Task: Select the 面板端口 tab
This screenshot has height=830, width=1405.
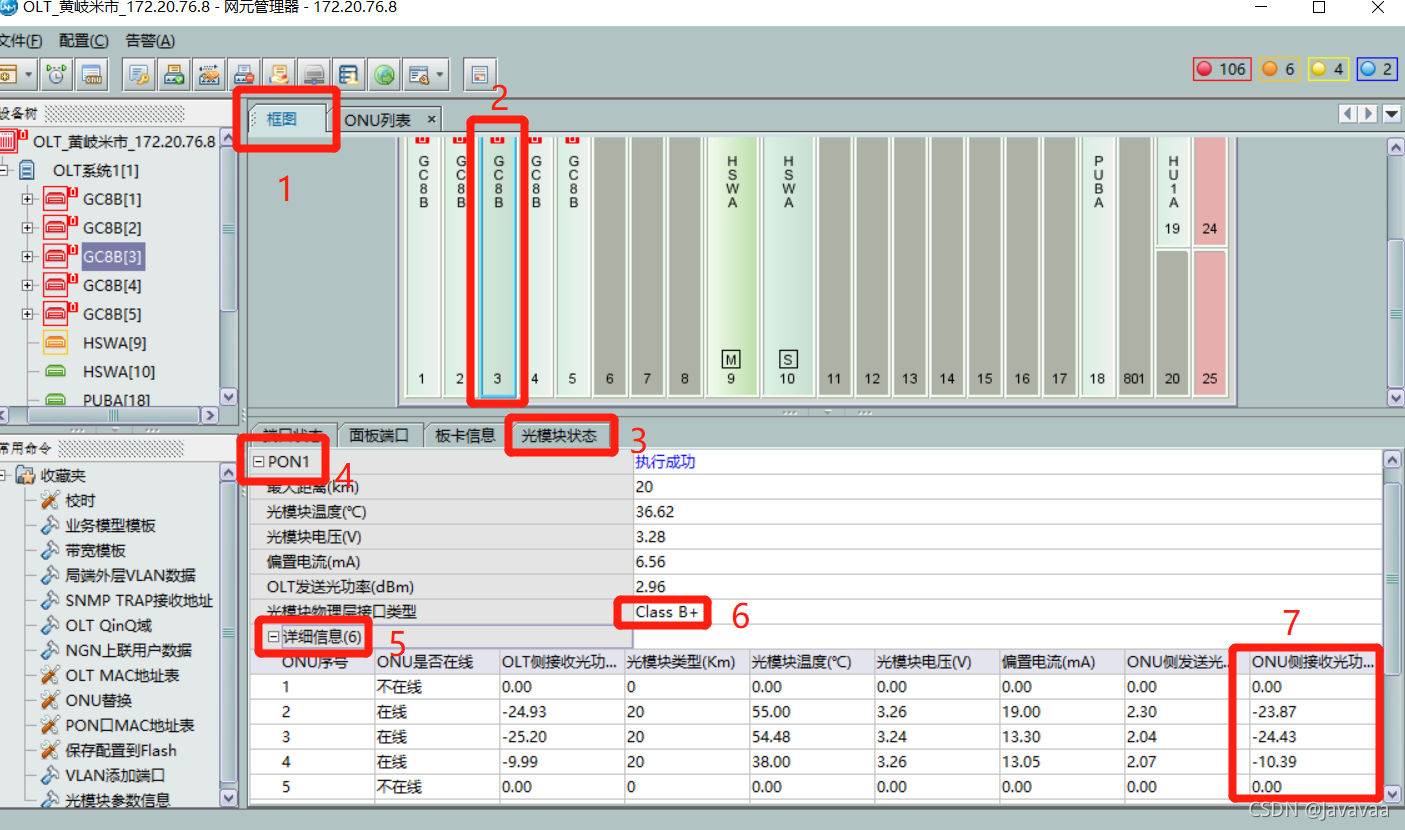Action: click(x=379, y=436)
